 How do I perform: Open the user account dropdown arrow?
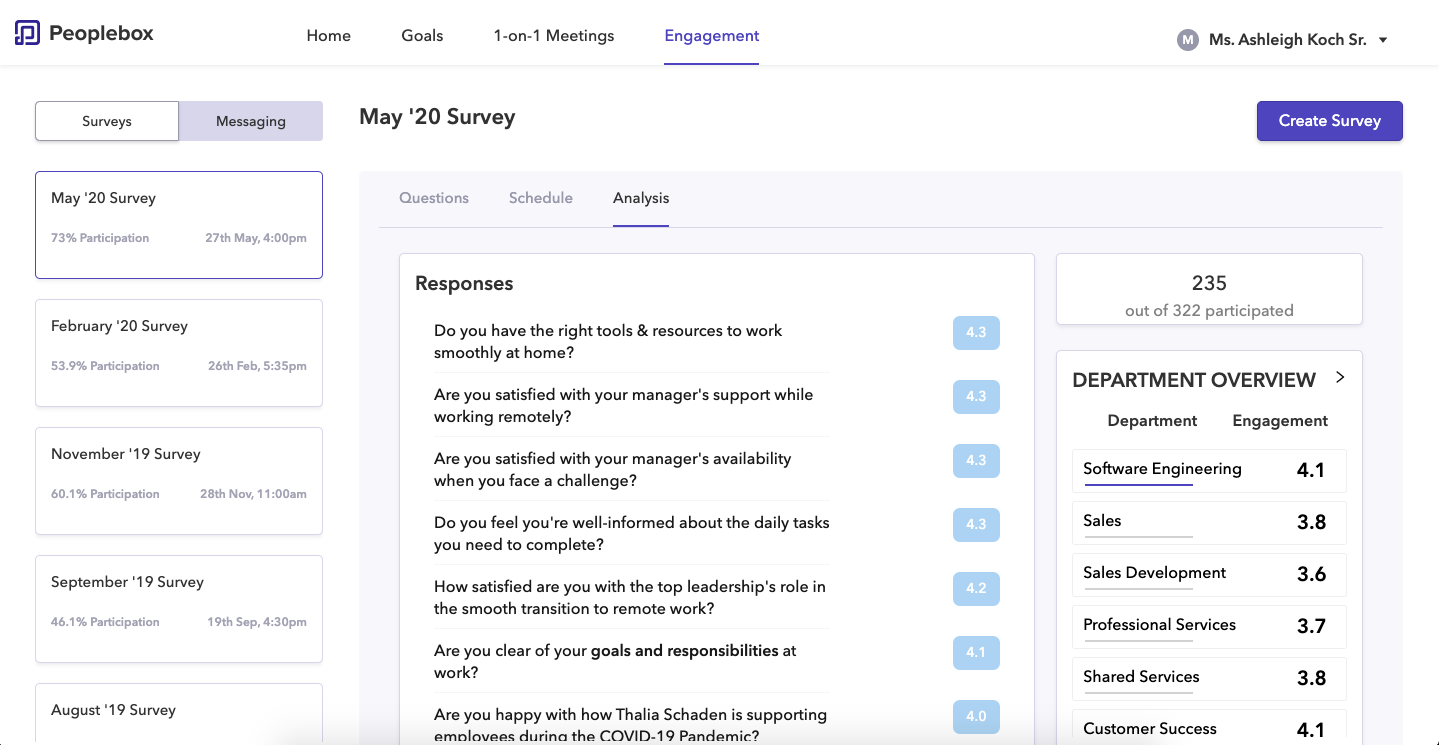point(1383,40)
